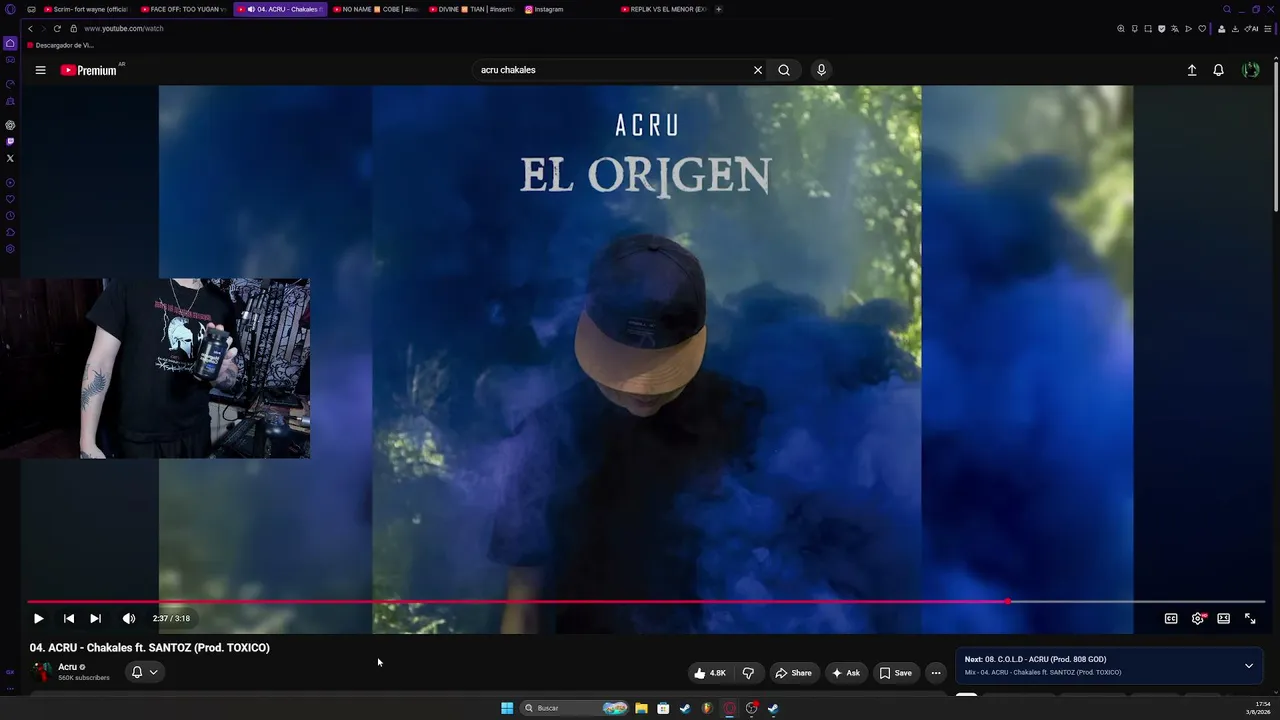Clear the search box with the X icon
The width and height of the screenshot is (1280, 720).
(x=758, y=70)
